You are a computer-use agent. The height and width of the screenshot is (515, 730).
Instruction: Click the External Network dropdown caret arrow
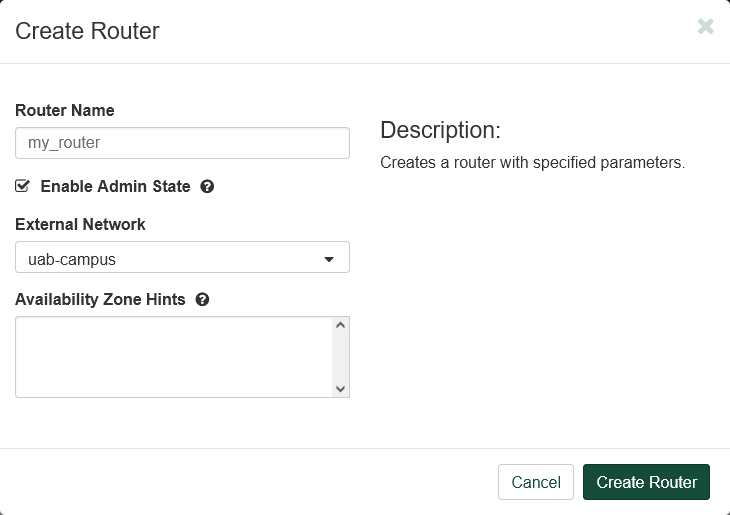point(328,260)
